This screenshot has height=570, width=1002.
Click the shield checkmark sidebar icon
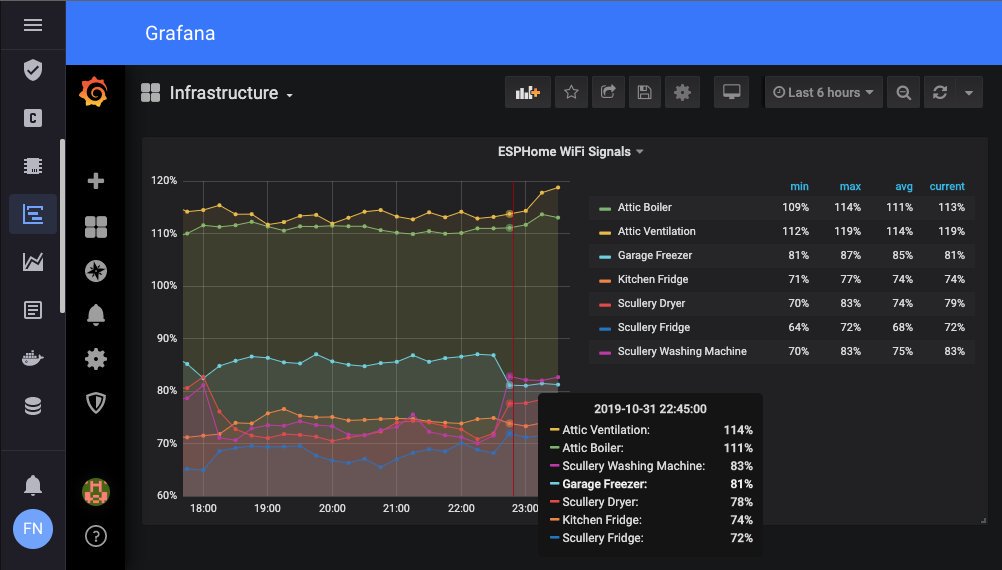pyautogui.click(x=33, y=70)
